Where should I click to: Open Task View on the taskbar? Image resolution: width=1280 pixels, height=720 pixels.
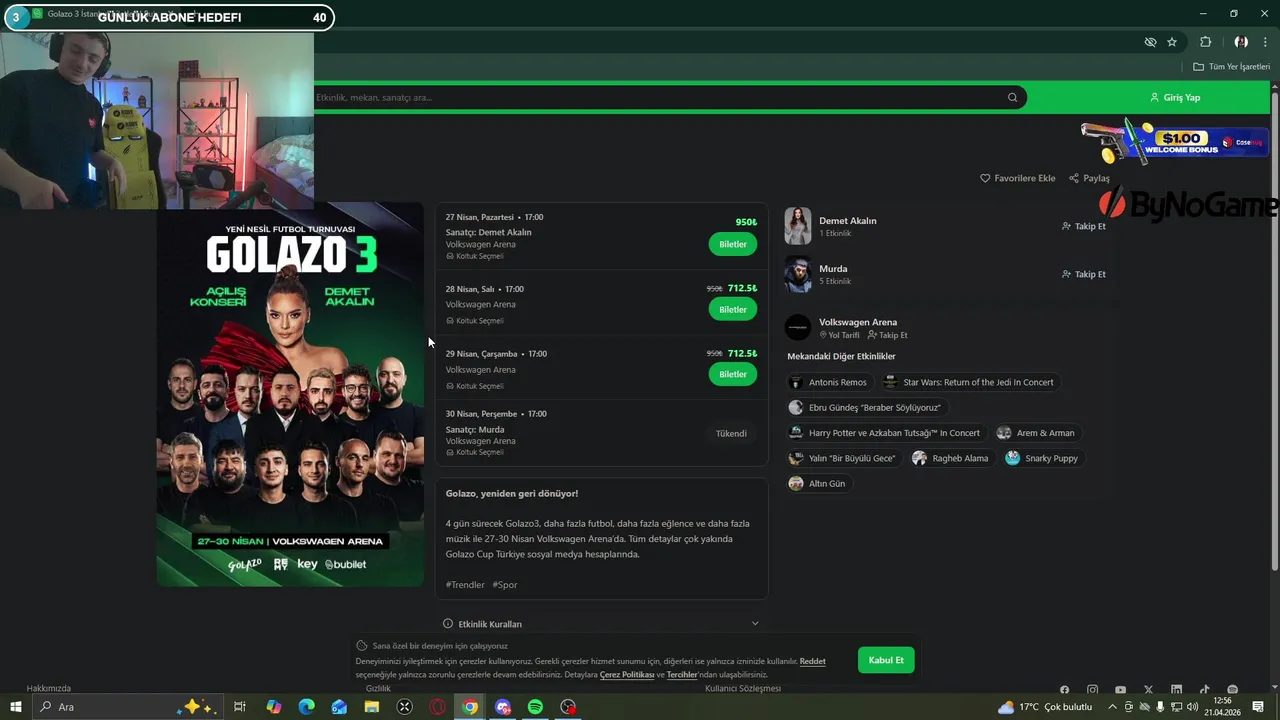click(x=240, y=707)
